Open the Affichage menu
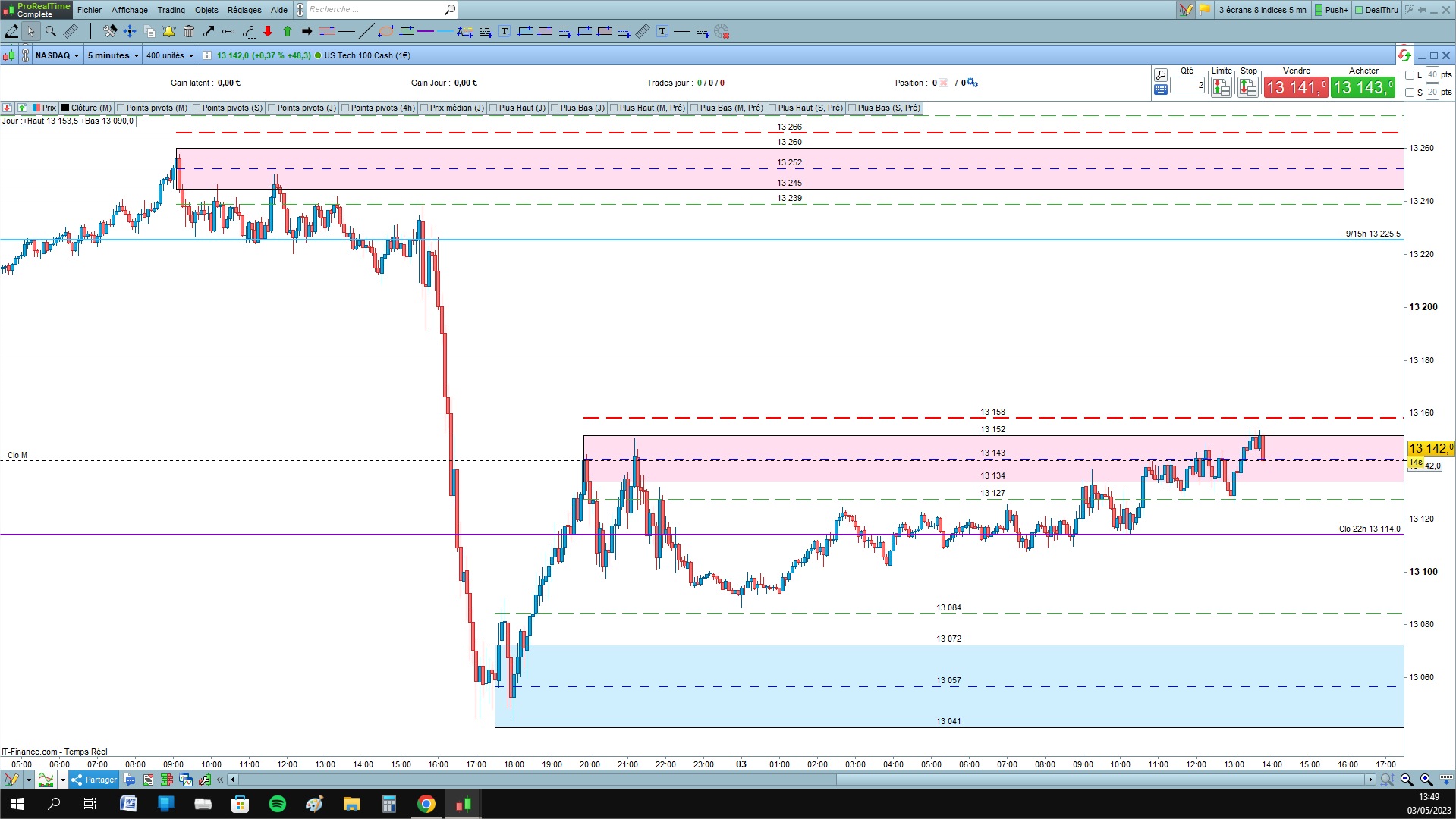Image resolution: width=1456 pixels, height=819 pixels. click(130, 10)
